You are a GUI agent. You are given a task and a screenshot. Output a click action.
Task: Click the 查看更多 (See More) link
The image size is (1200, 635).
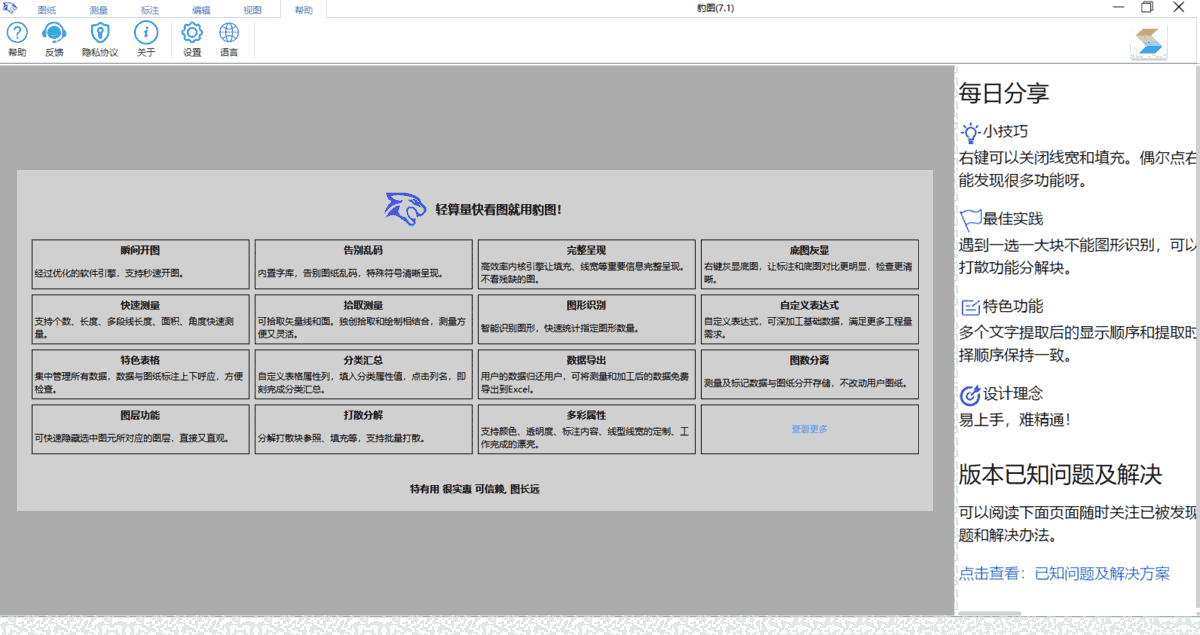click(x=808, y=429)
